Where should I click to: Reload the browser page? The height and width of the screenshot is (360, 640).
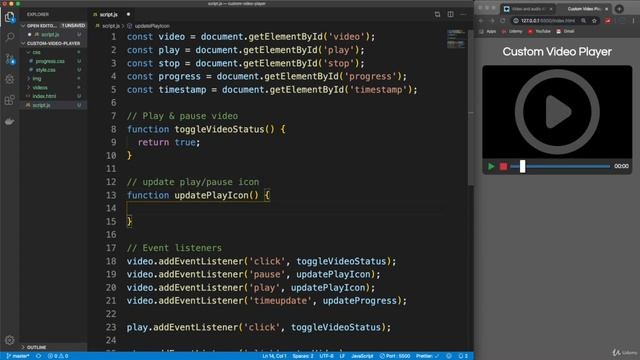coord(502,20)
